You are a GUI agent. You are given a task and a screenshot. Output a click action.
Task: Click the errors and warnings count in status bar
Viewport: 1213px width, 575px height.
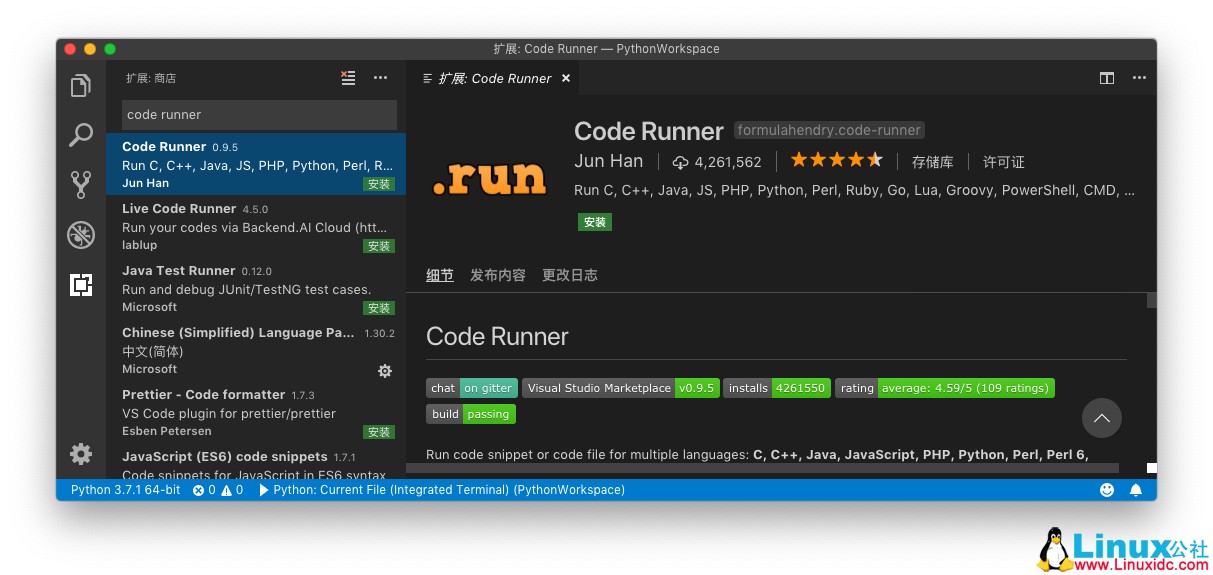pos(218,490)
